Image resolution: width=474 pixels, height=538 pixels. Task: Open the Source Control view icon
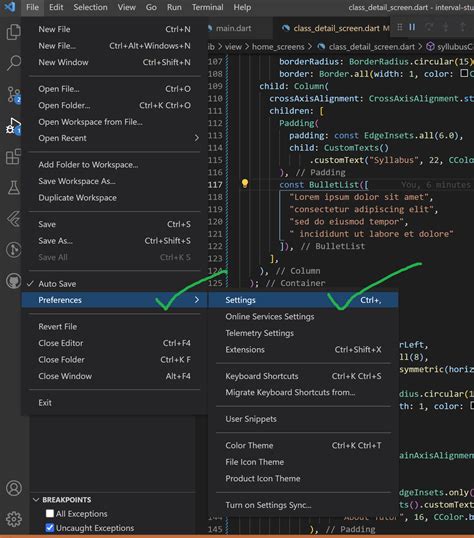(x=14, y=95)
